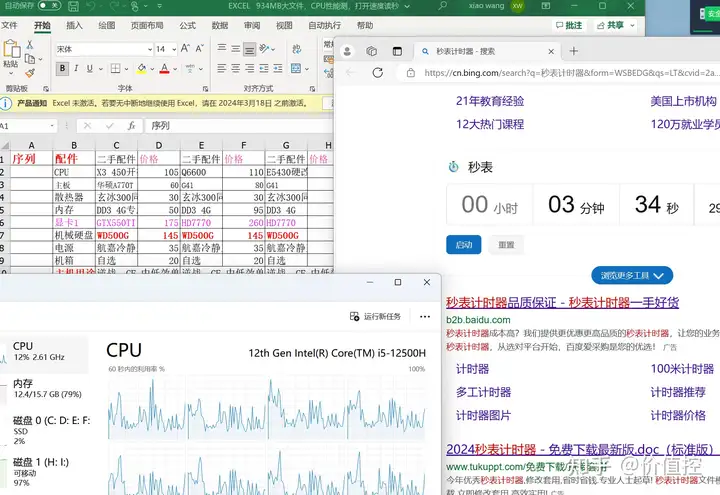Click Increase Font Size icon in Excel

pos(185,48)
